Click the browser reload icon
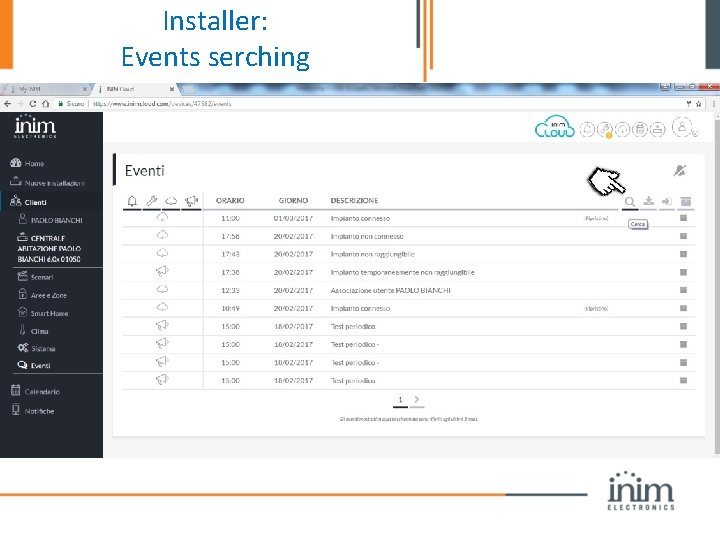 tap(33, 104)
